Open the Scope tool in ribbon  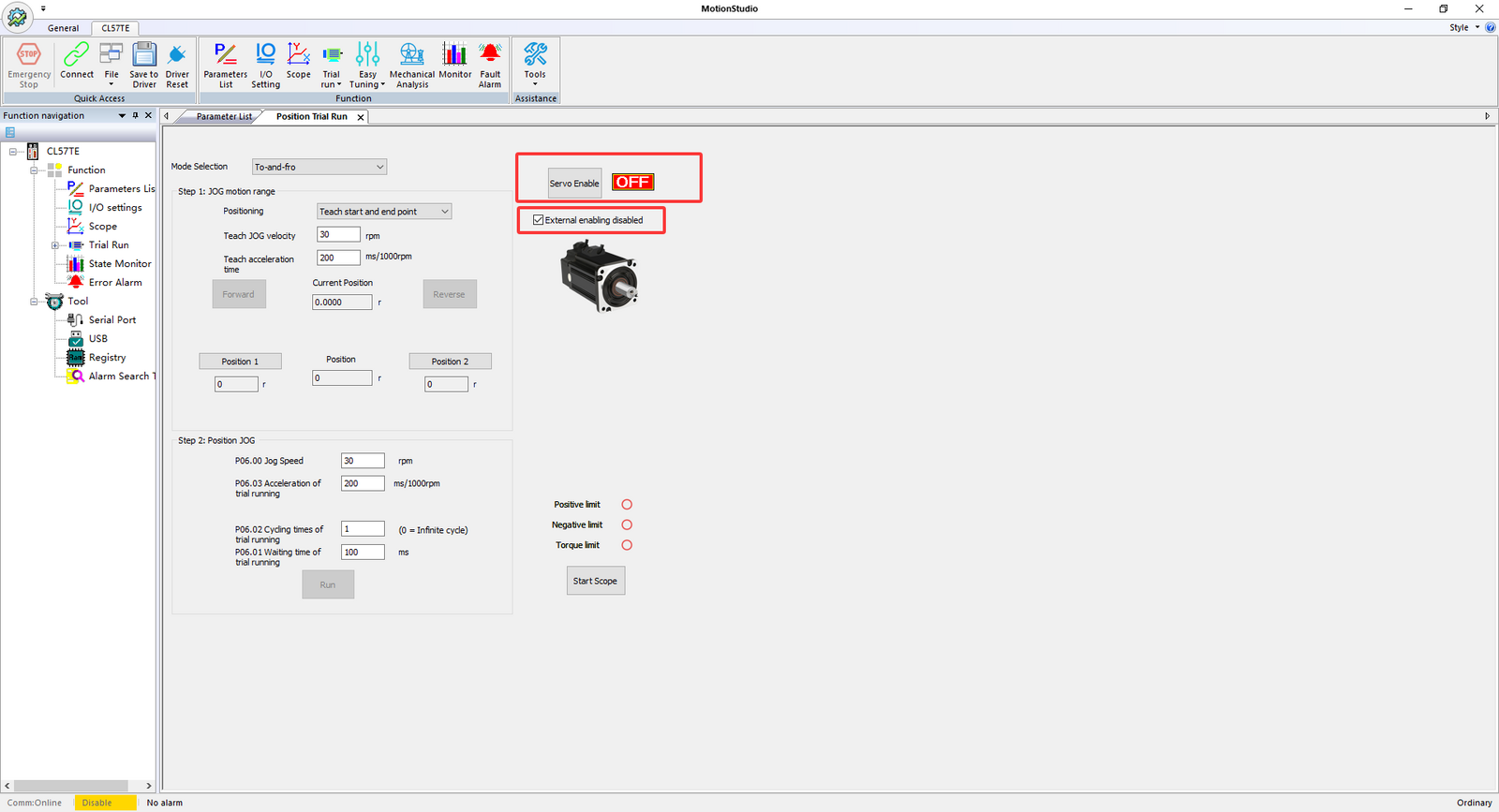coord(299,61)
